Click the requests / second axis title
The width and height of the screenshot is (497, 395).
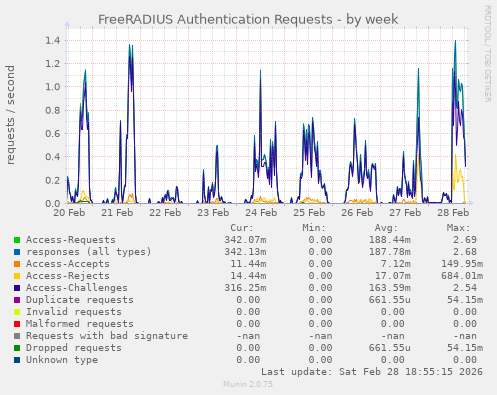[10, 115]
